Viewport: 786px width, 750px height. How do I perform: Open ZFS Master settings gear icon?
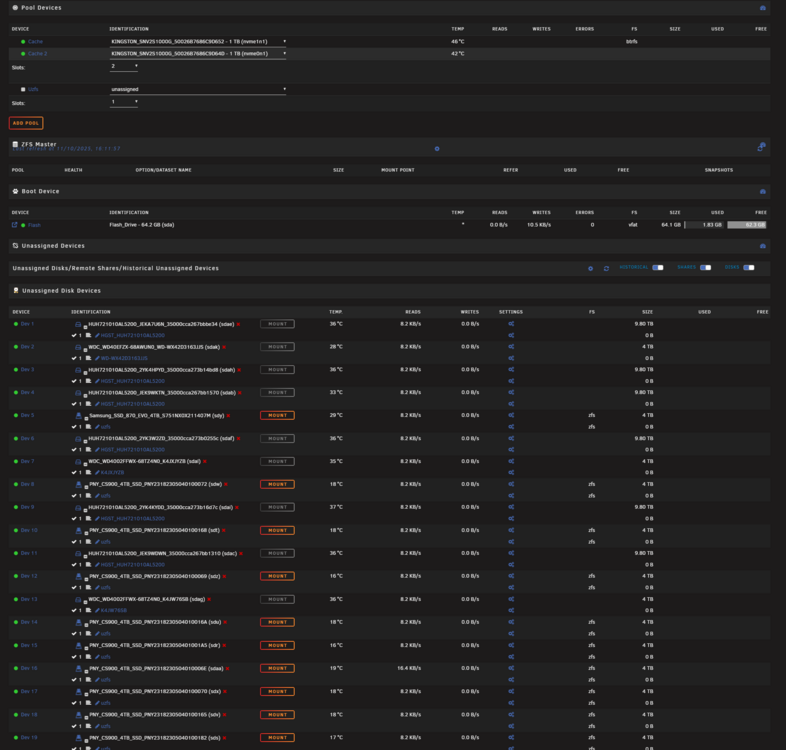coord(437,149)
